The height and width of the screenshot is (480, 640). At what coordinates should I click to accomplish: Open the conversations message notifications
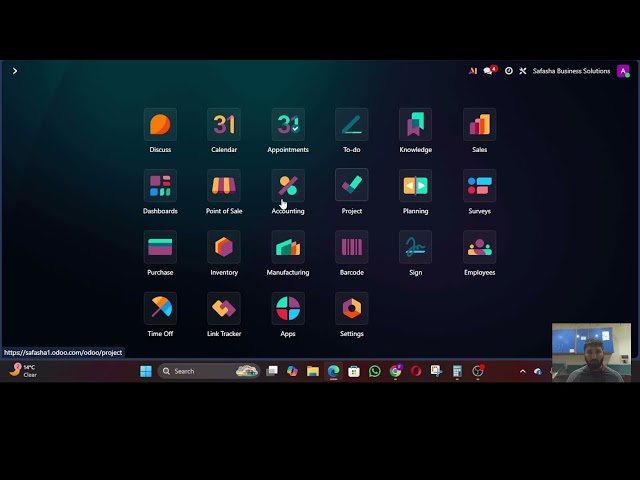[x=489, y=71]
